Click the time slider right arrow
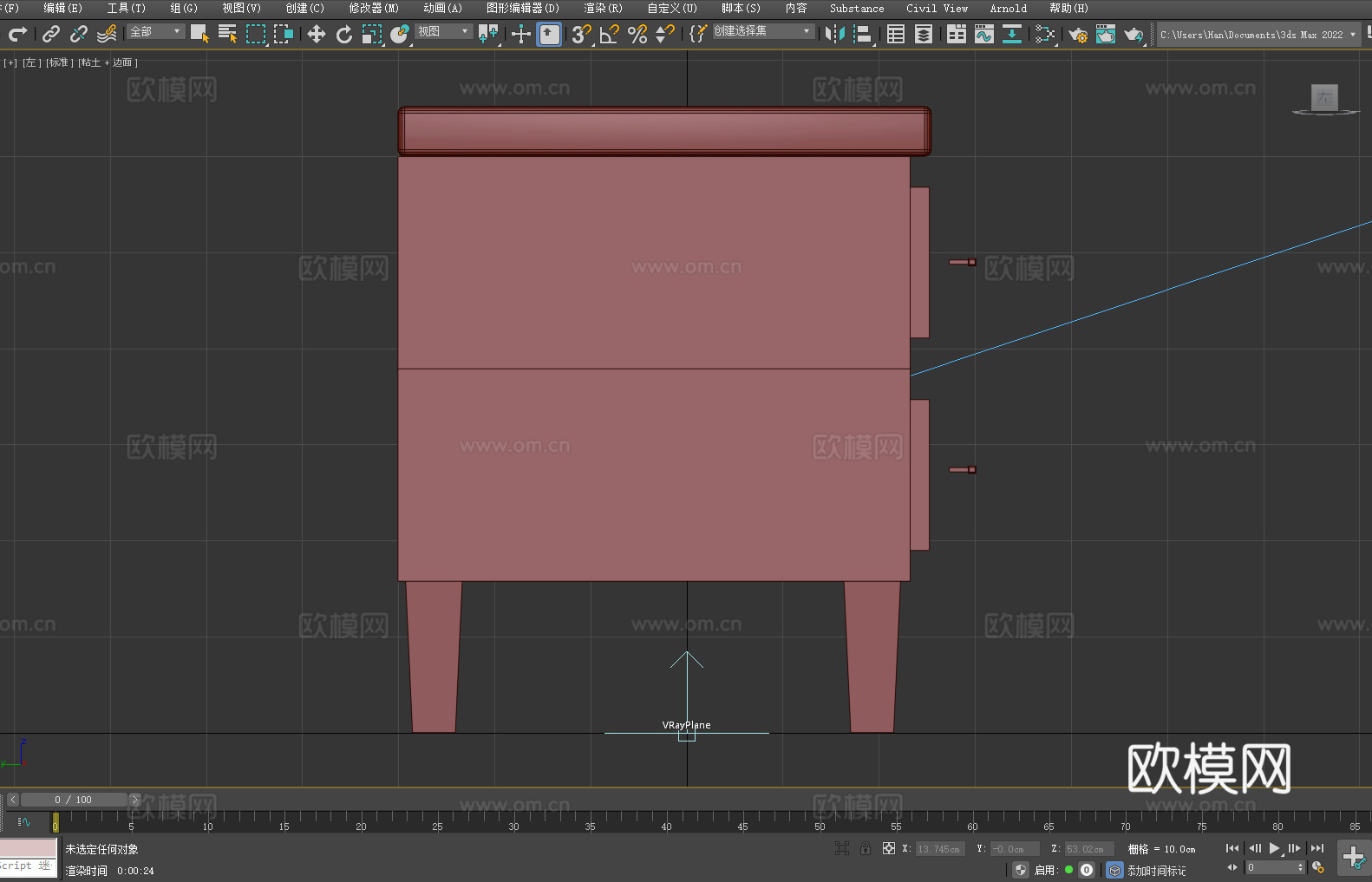The height and width of the screenshot is (882, 1372). coord(134,800)
